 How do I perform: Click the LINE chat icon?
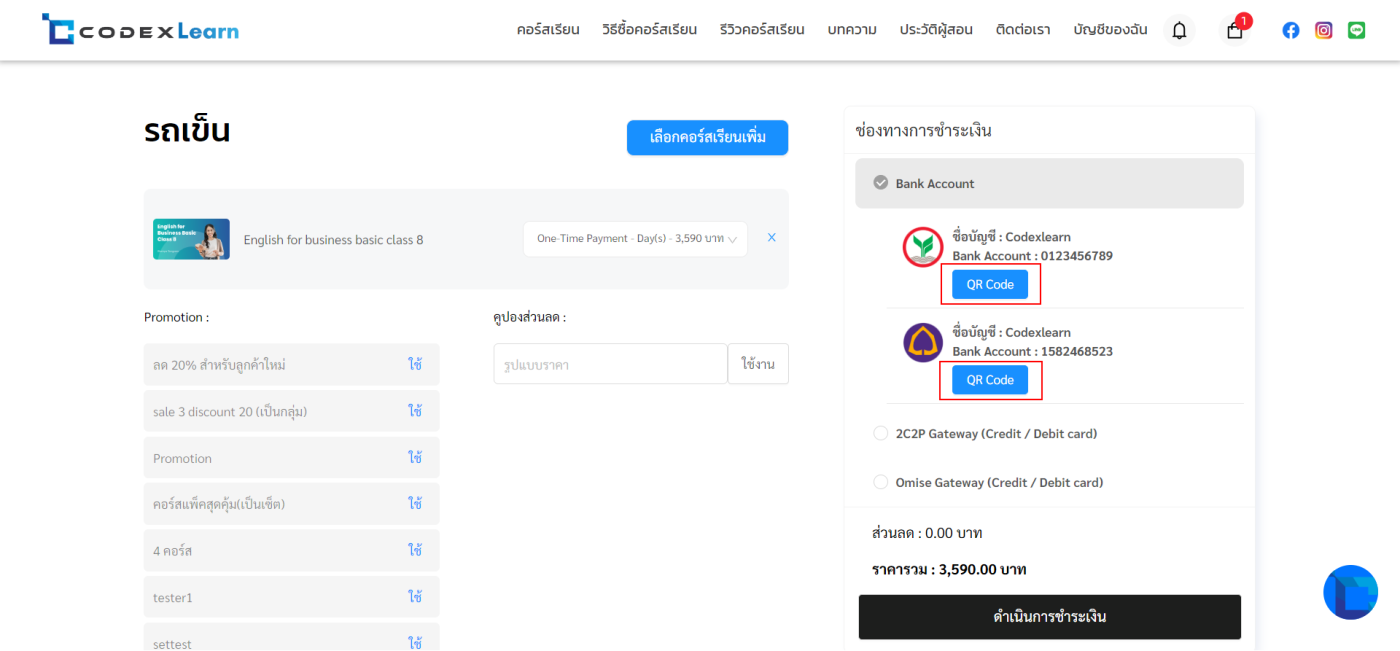pos(1356,30)
